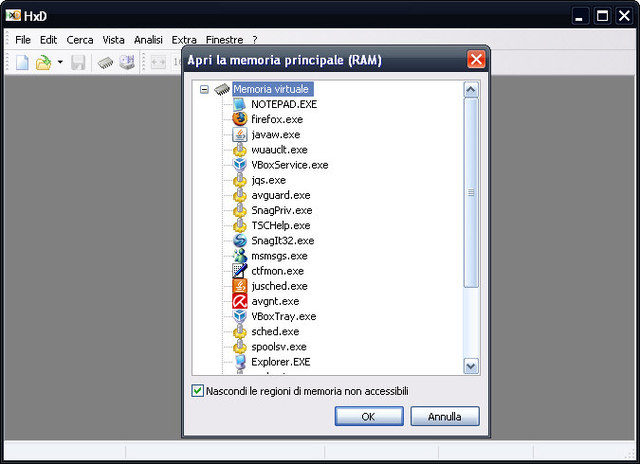The height and width of the screenshot is (464, 640).
Task: Click the Firefox icon beside firefox.exe
Action: pyautogui.click(x=240, y=119)
